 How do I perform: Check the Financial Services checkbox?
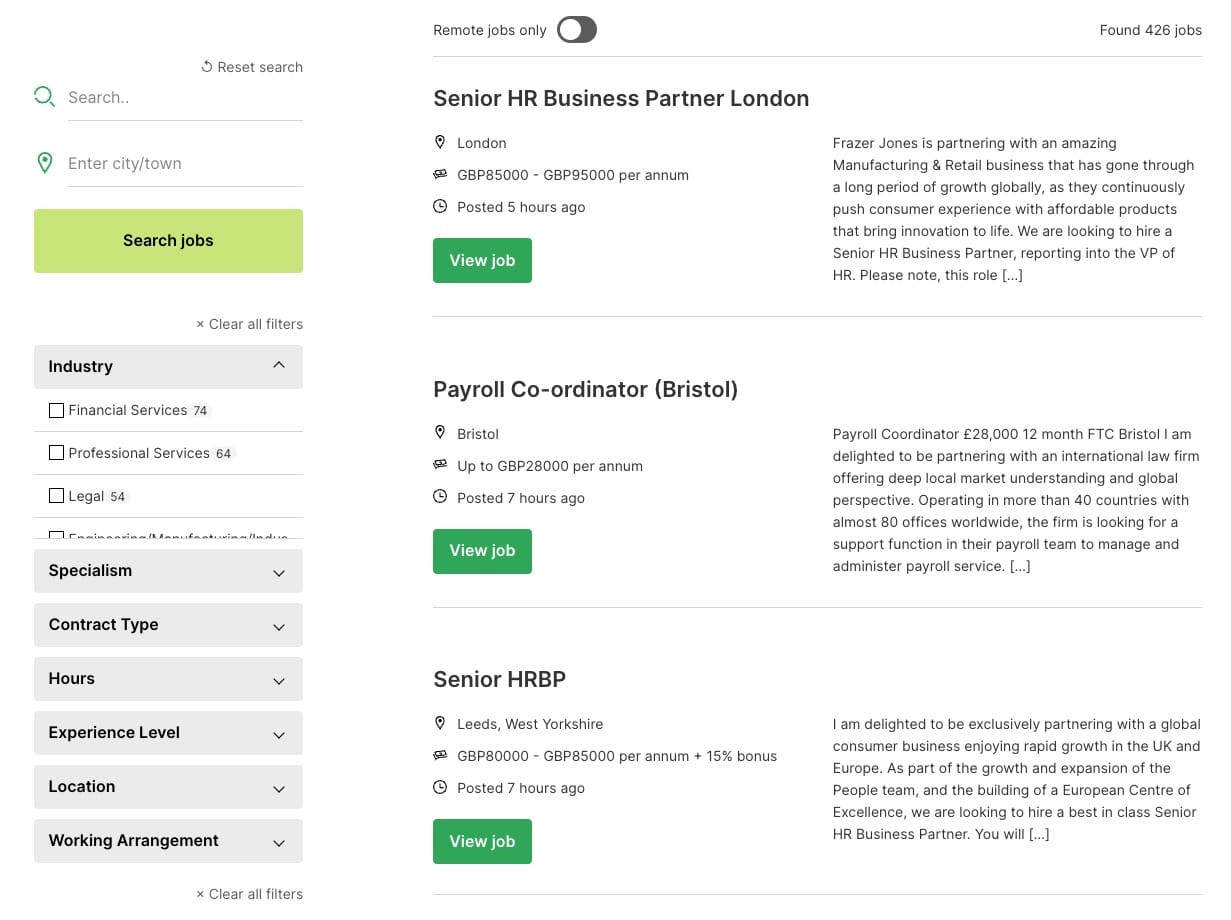point(56,410)
